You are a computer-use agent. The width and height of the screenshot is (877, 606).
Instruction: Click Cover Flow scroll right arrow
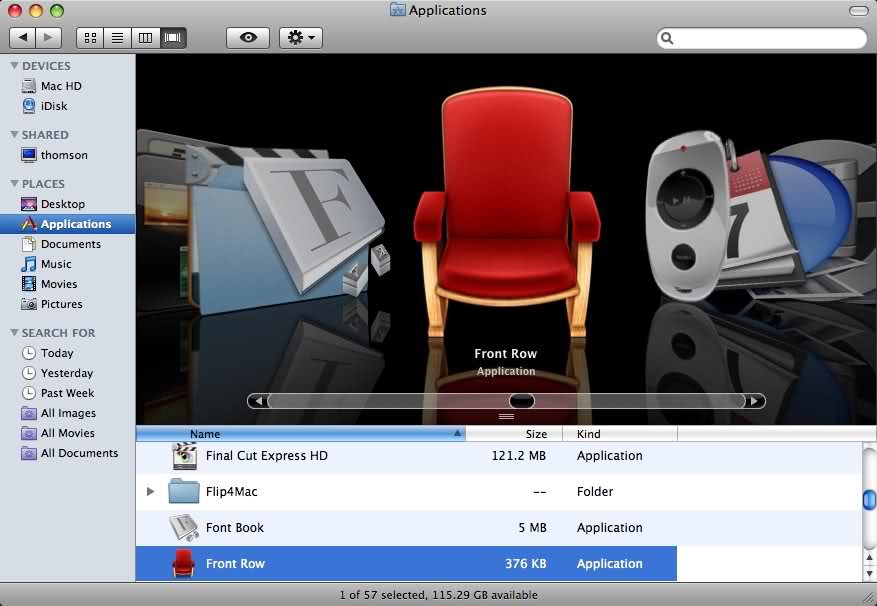[x=755, y=401]
